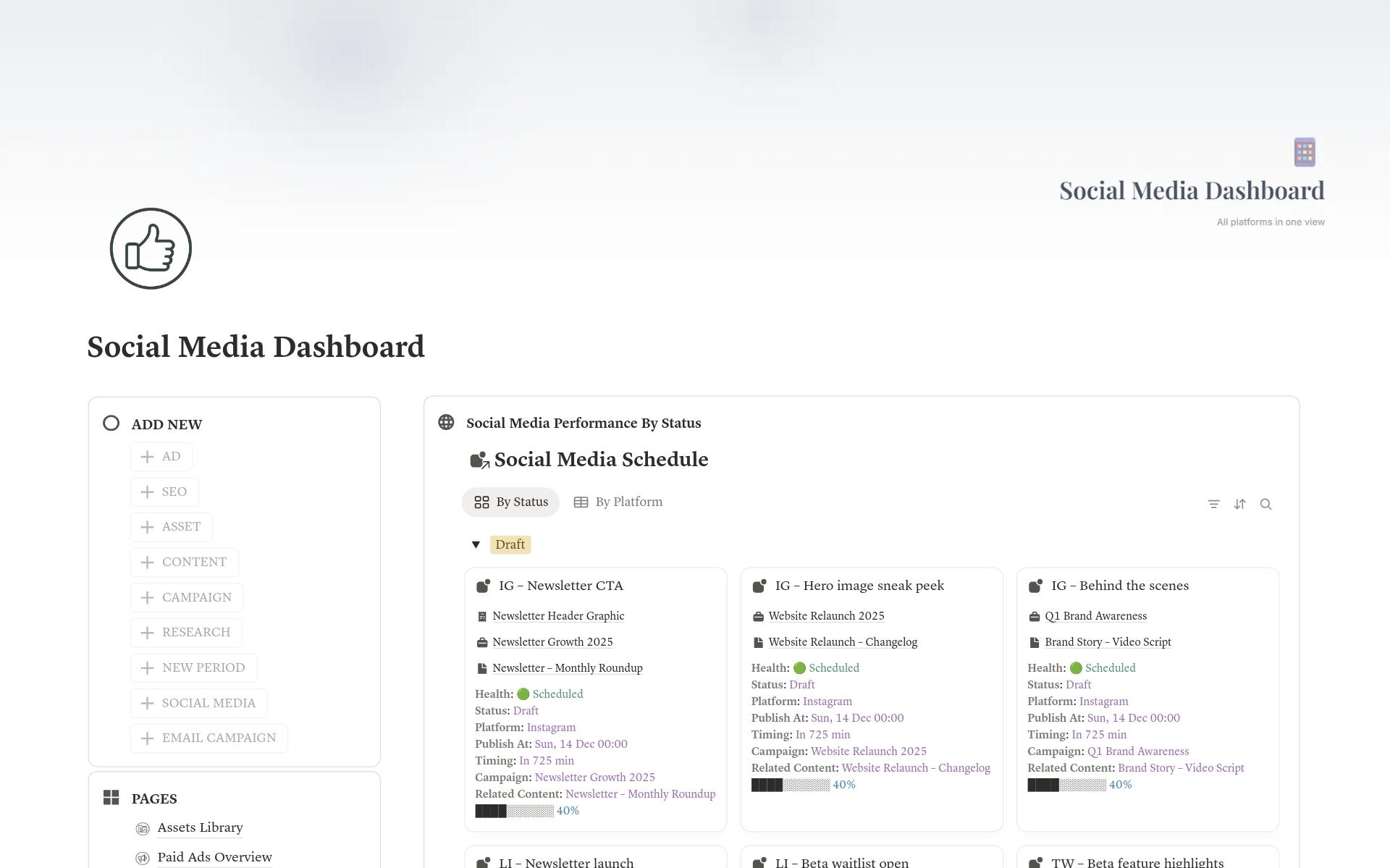Click the document icon beside Brand Story – Video Script
The image size is (1390, 868).
[x=1035, y=643]
